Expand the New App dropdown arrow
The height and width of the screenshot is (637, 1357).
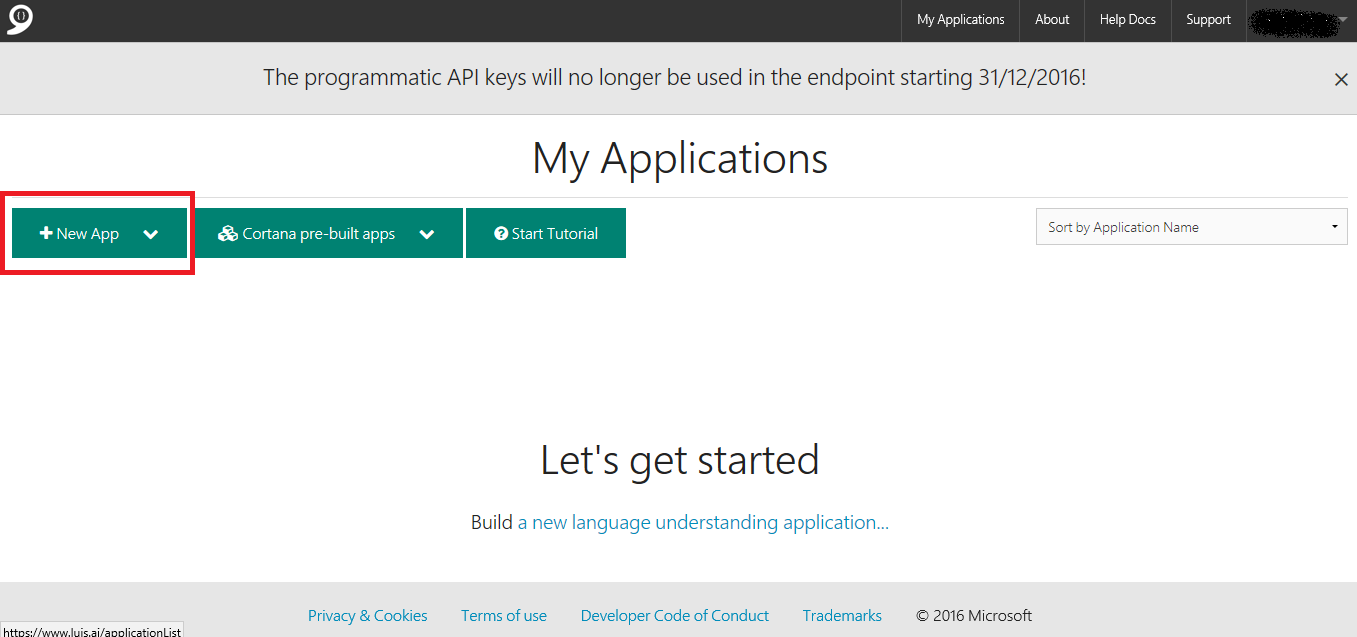coord(151,234)
